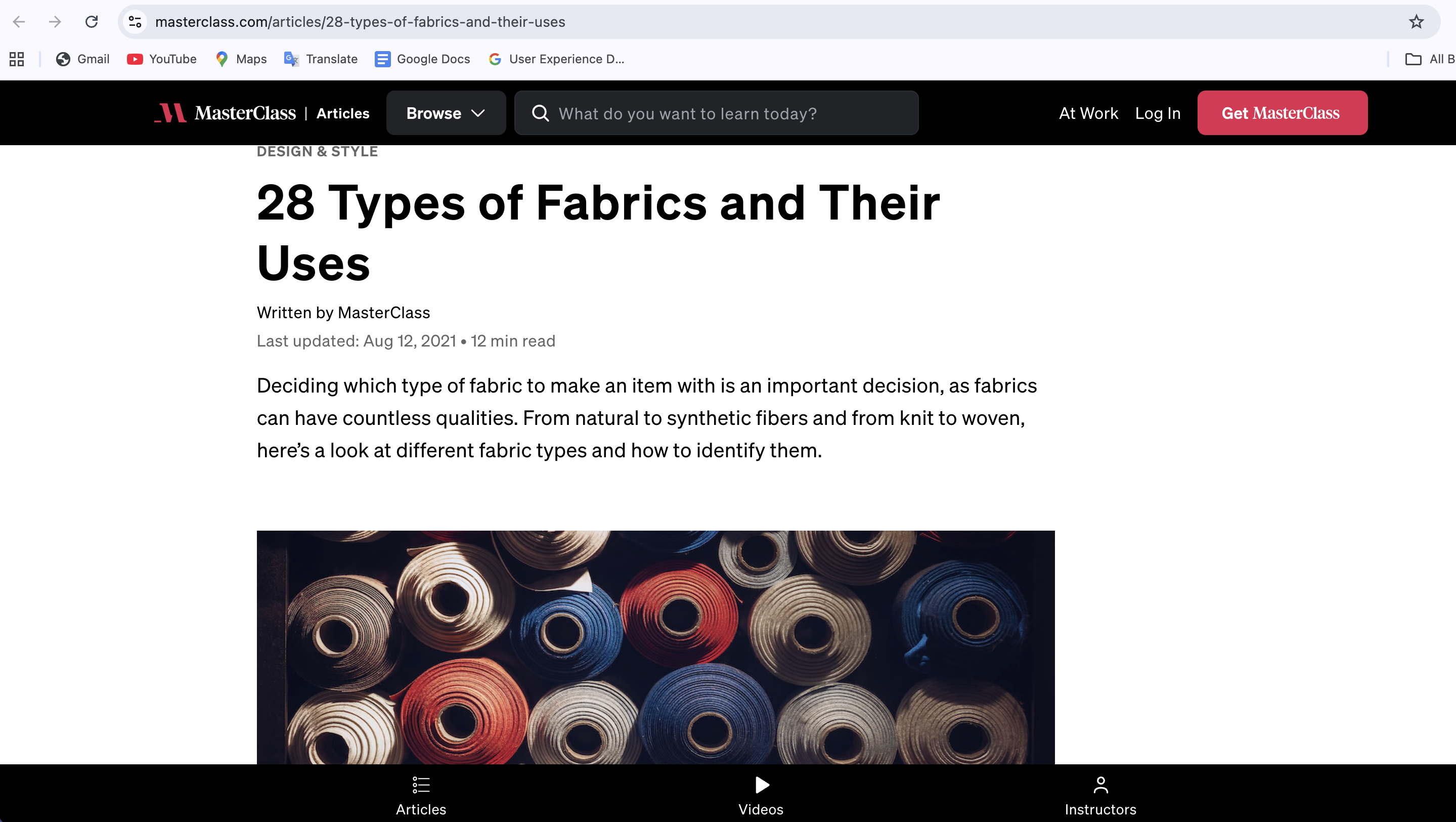Open the DESIGN & STYLE category
This screenshot has width=1456, height=822.
pyautogui.click(x=317, y=151)
